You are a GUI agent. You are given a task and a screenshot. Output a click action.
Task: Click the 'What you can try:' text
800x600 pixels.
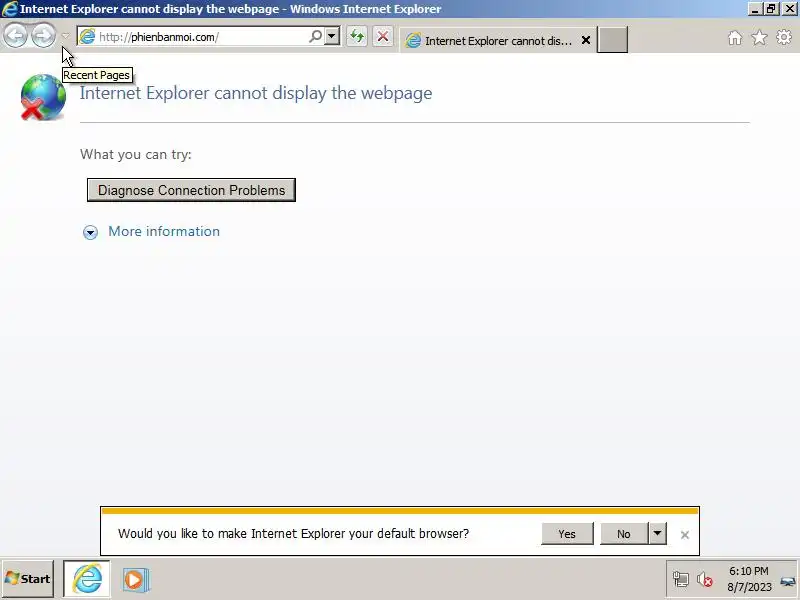tap(136, 154)
